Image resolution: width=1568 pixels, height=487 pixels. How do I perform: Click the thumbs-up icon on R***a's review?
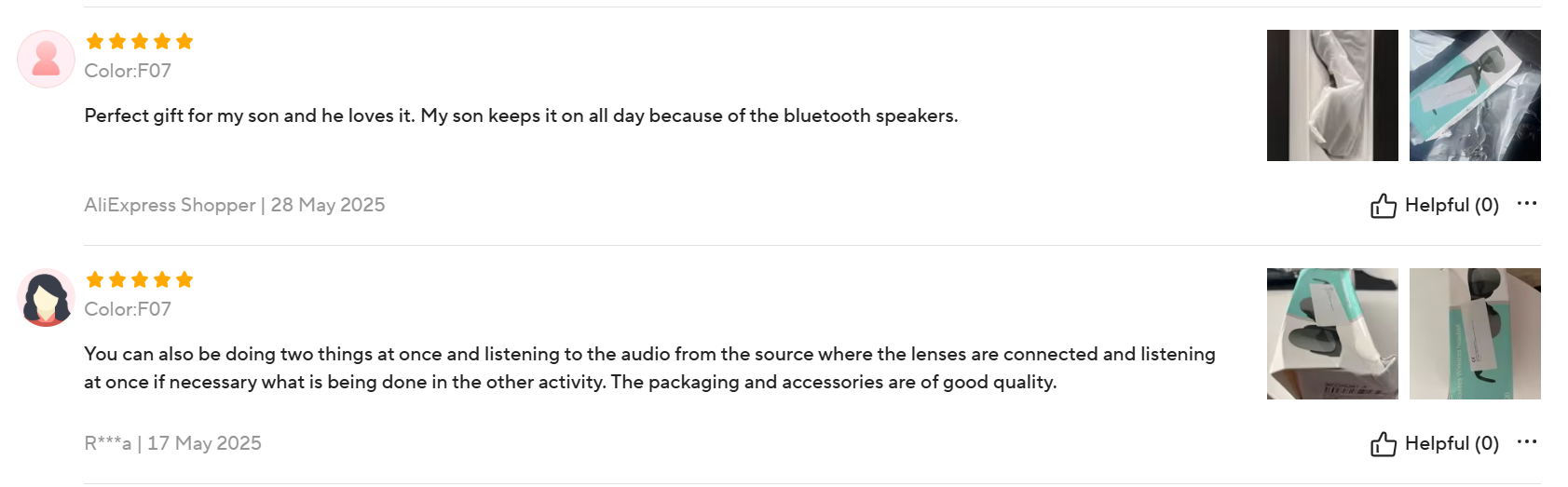click(x=1383, y=444)
